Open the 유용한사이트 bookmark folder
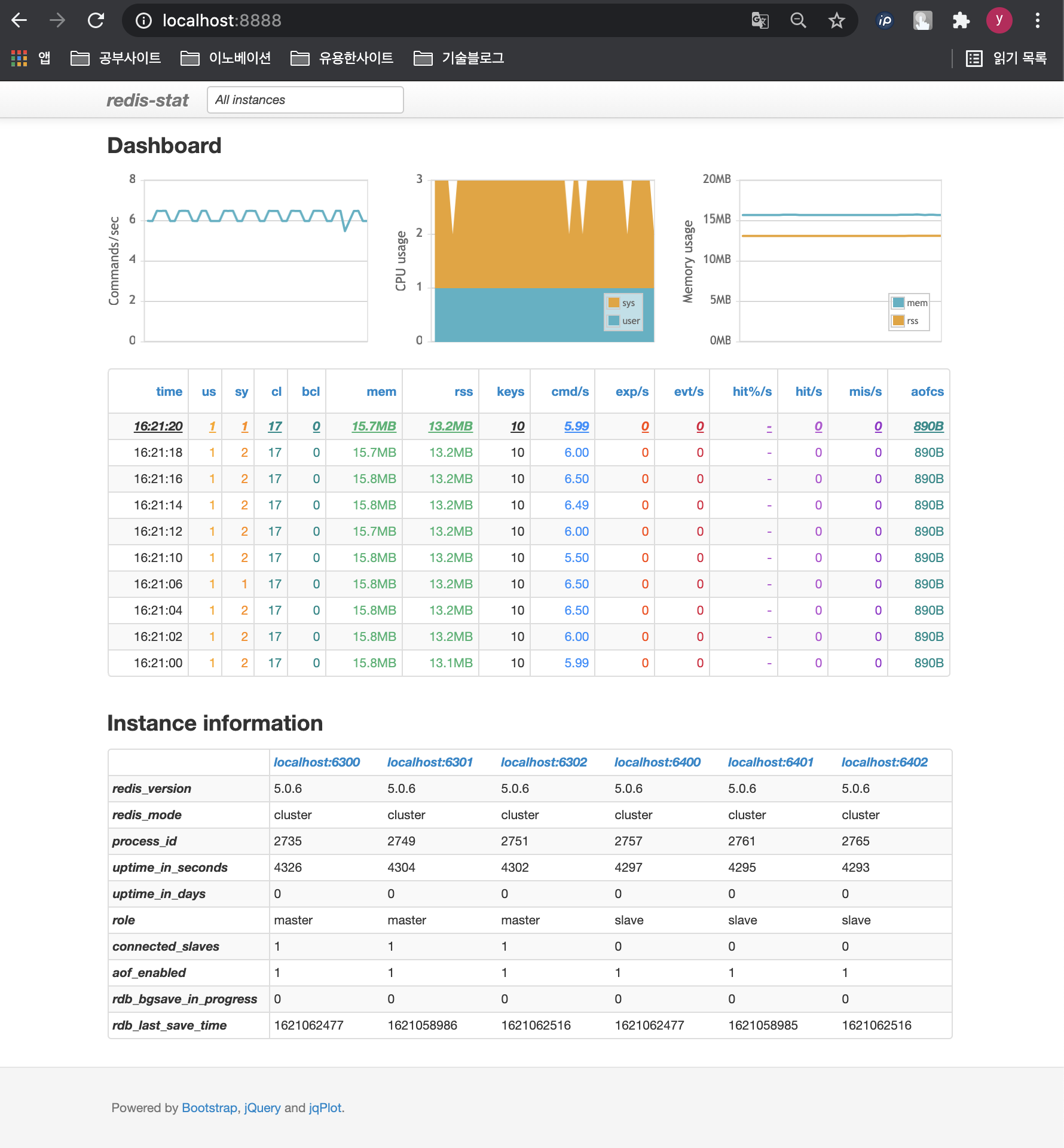This screenshot has height=1148, width=1064. [x=341, y=58]
